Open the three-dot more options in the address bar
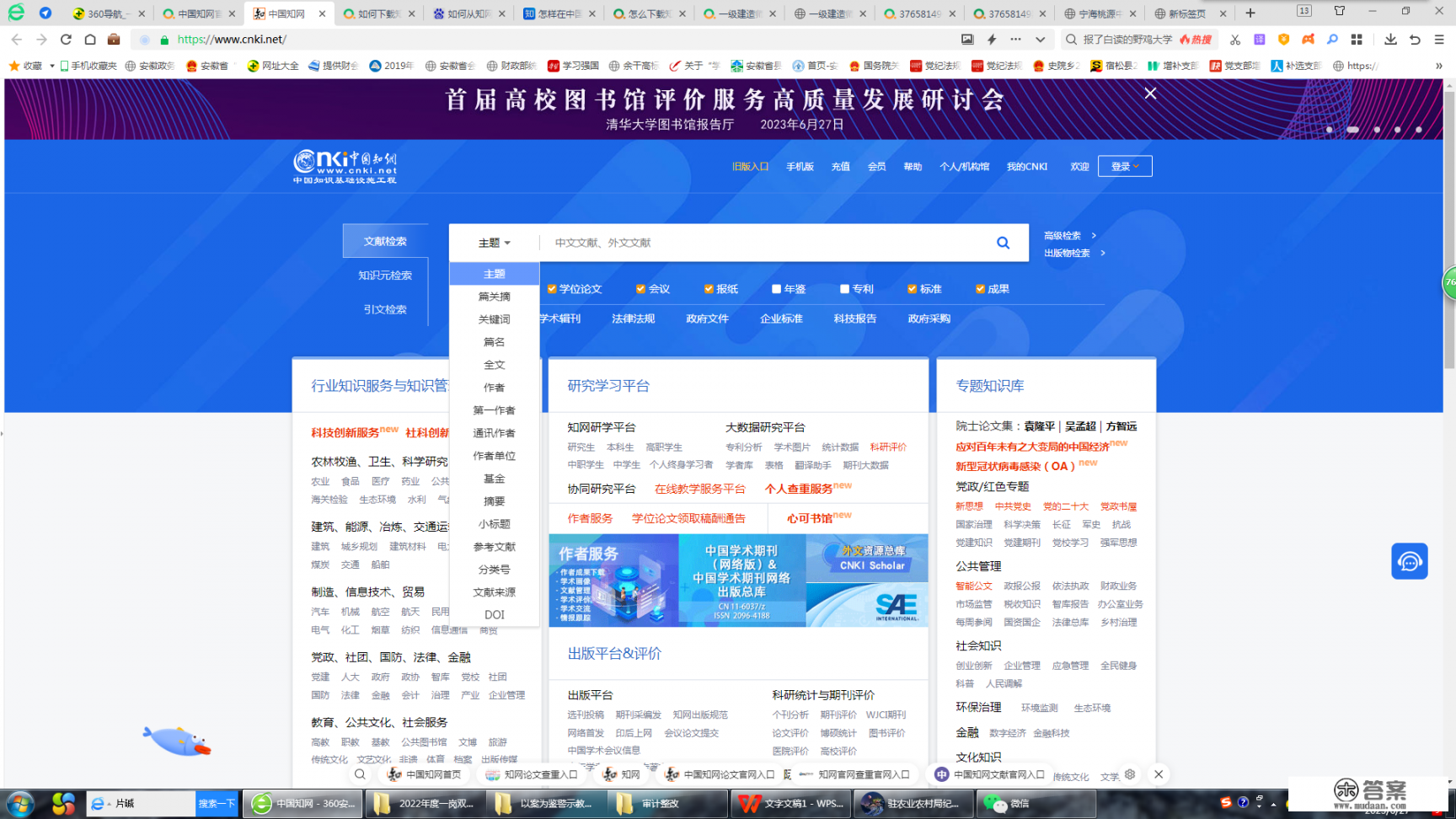1456x819 pixels. tap(1016, 40)
